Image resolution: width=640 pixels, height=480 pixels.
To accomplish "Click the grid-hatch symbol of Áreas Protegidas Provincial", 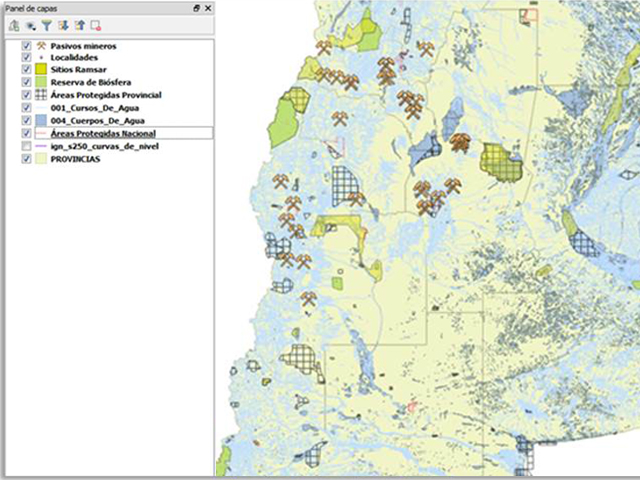I will (41, 95).
